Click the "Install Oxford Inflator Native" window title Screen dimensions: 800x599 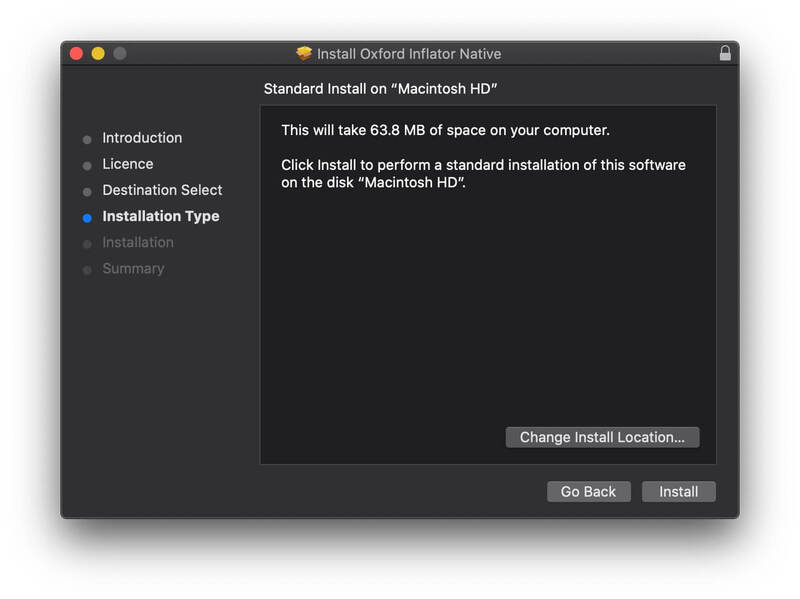[409, 54]
